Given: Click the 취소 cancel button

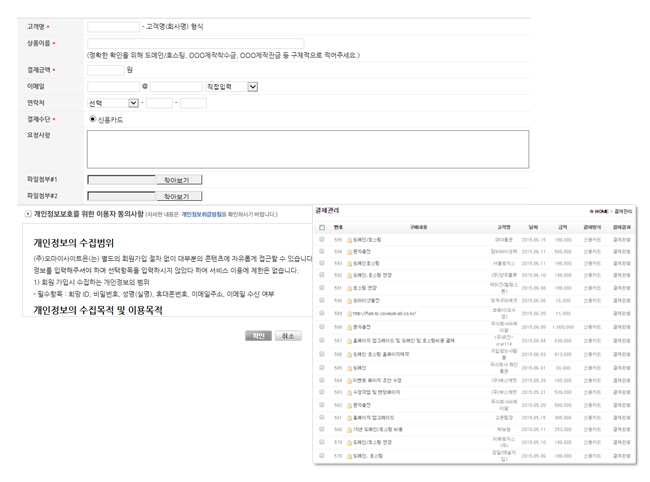Looking at the screenshot, I should (288, 336).
